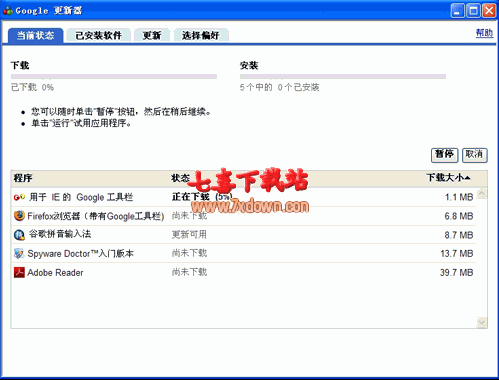Screen dimensions: 499x380
Task: Click the 39.7 MB size value
Action: 457,273
